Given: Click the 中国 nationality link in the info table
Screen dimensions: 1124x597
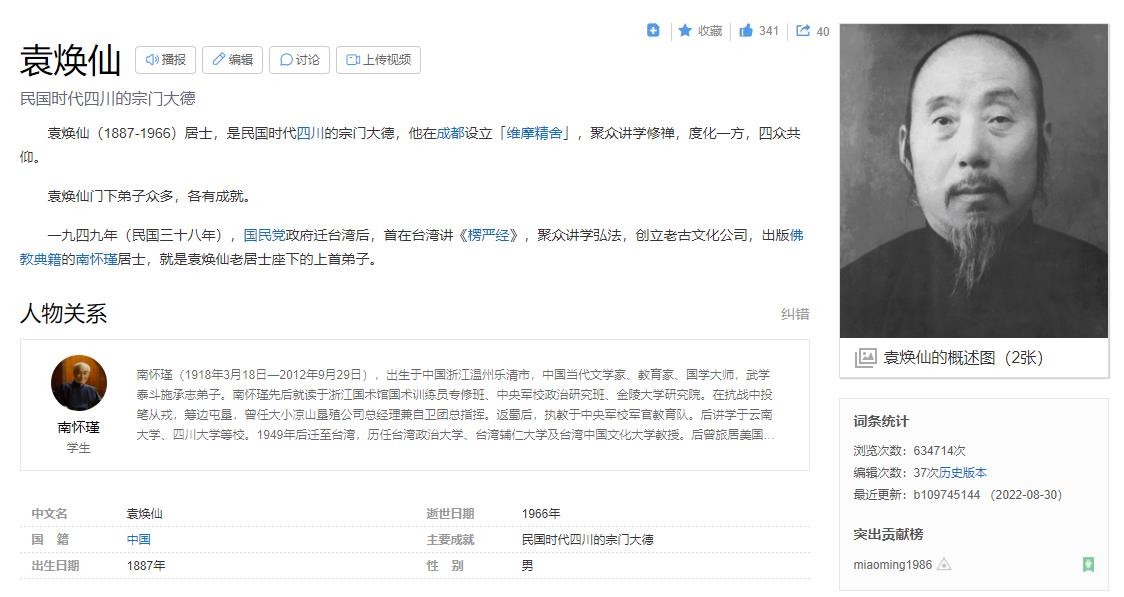Looking at the screenshot, I should pos(138,540).
